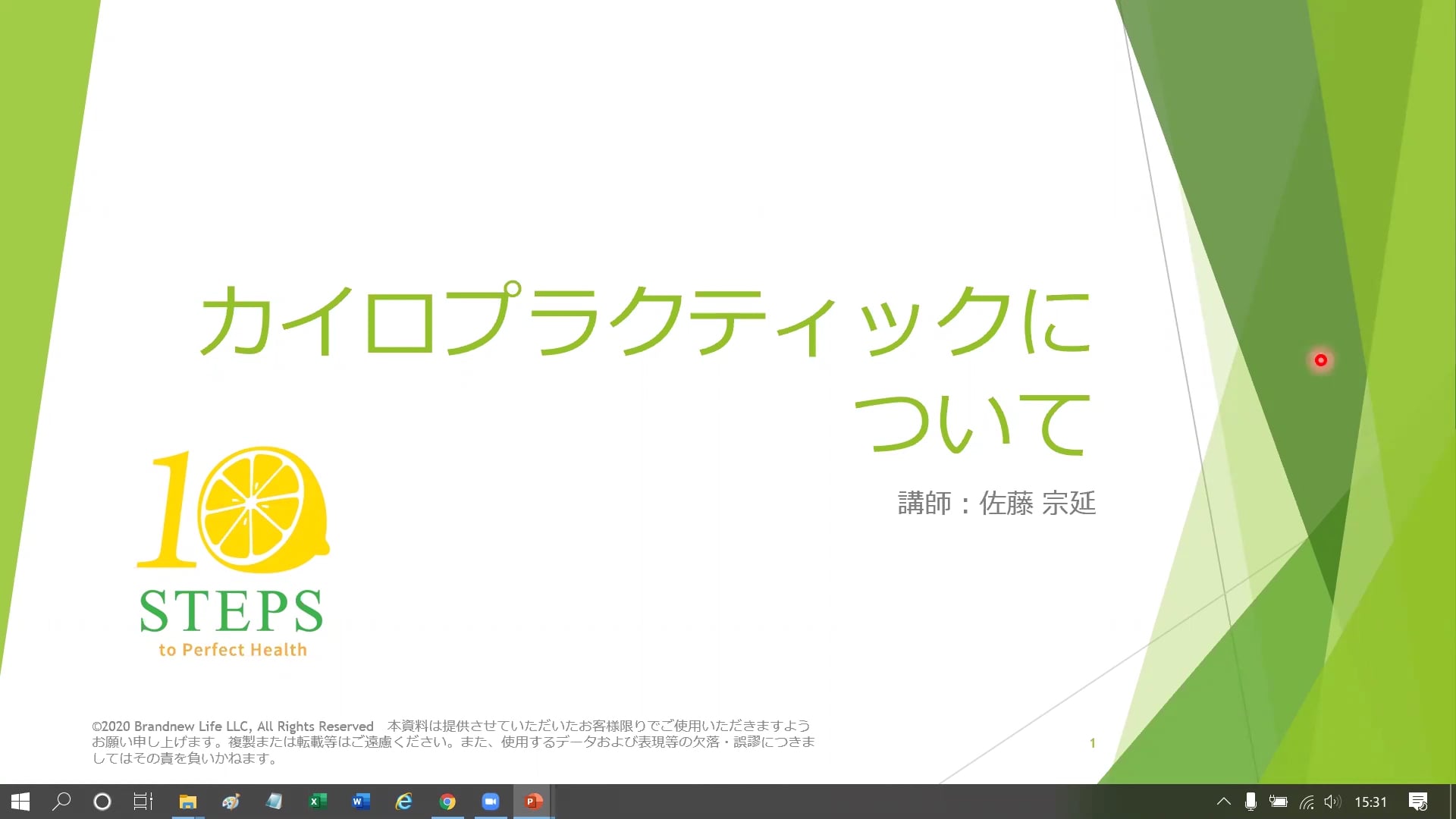
Task: Open the Action Center notifications
Action: coord(1418,802)
